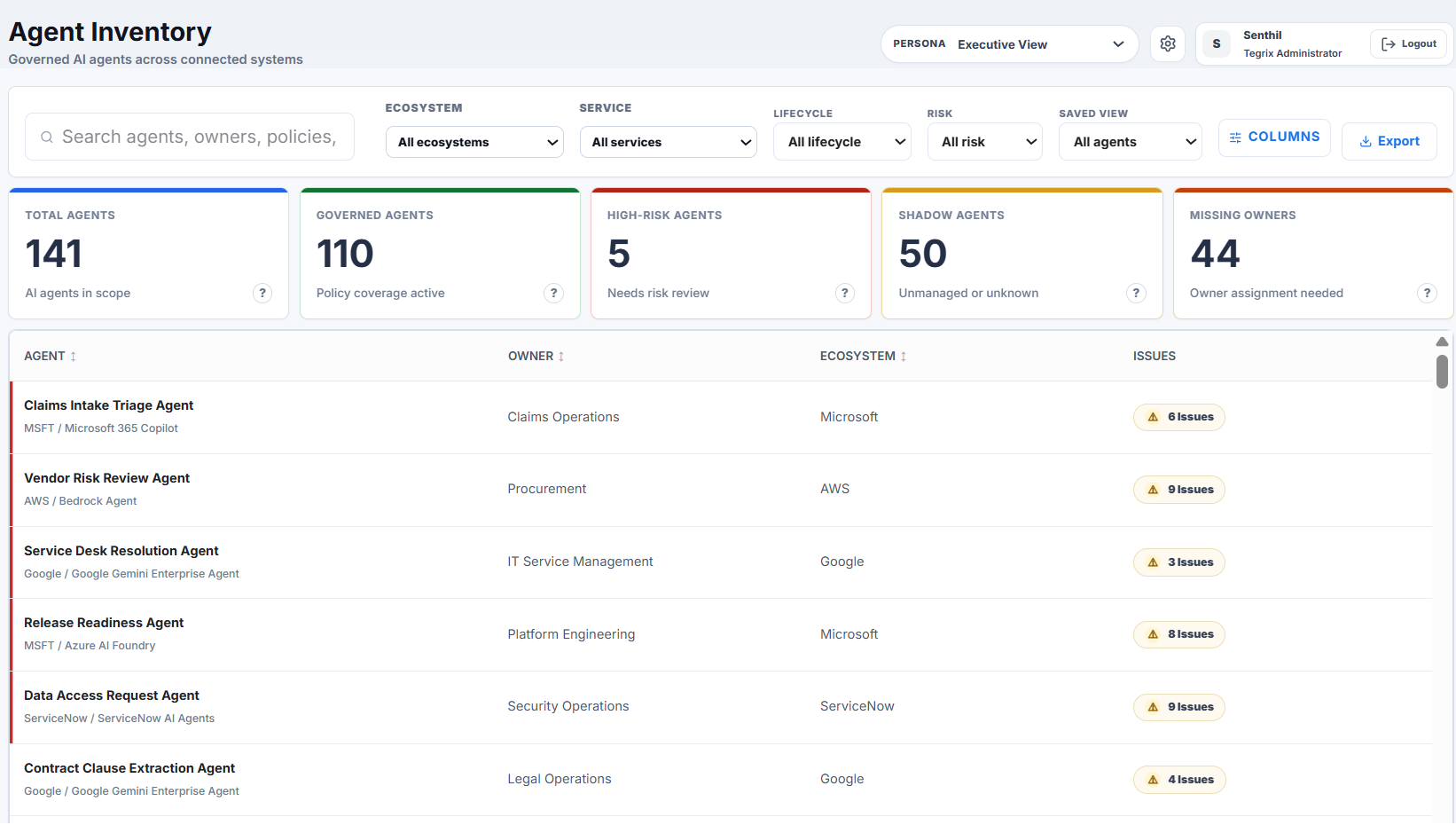Select the Missing Owners 44 card

(1313, 254)
